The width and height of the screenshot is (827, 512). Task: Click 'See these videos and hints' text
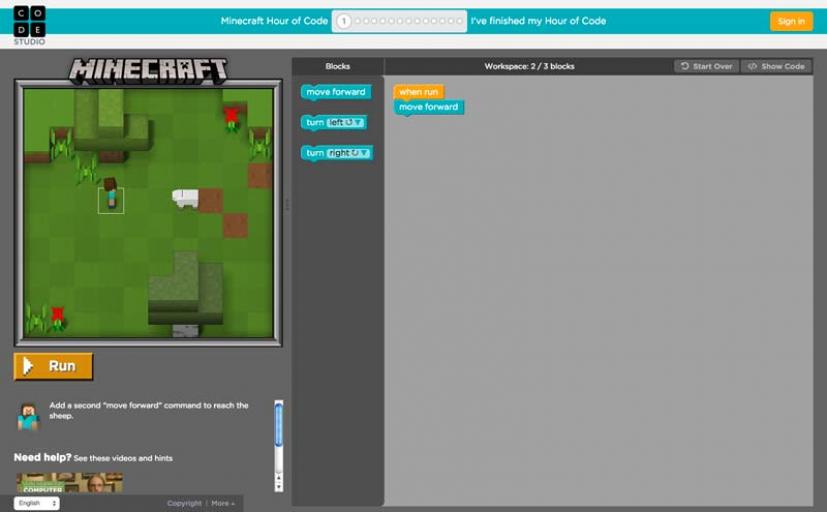click(x=123, y=459)
